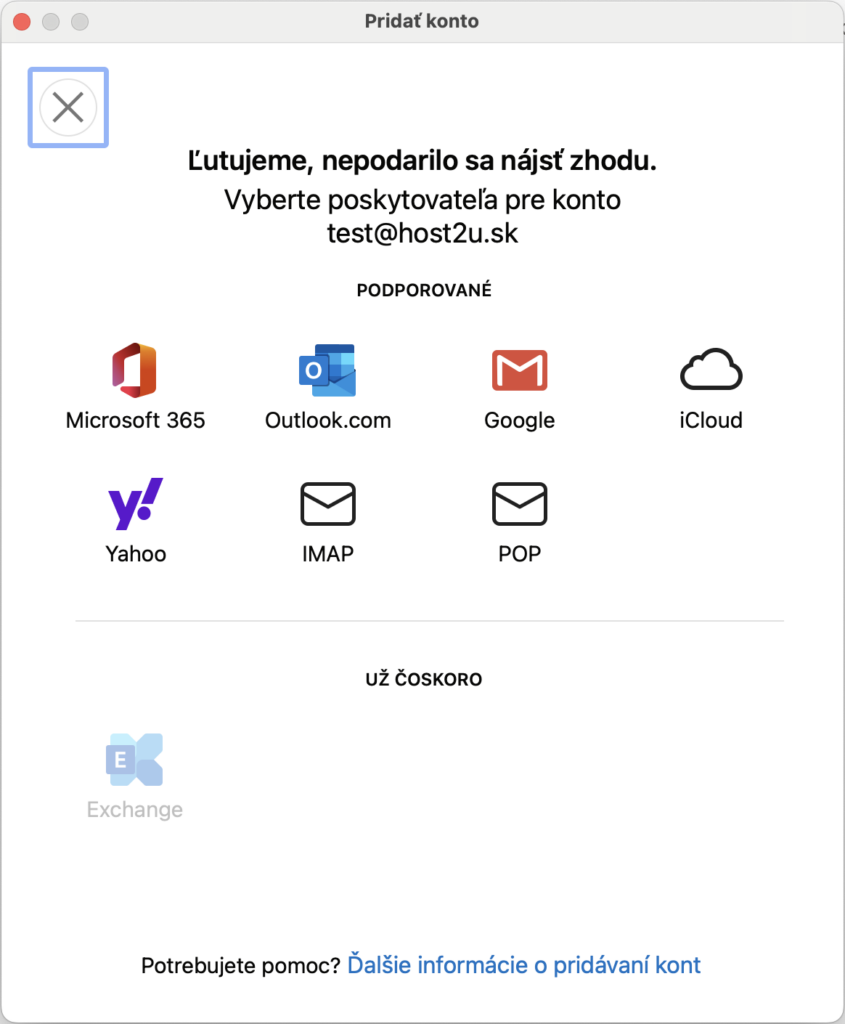Close the Pridať konto window with red button

(x=22, y=22)
